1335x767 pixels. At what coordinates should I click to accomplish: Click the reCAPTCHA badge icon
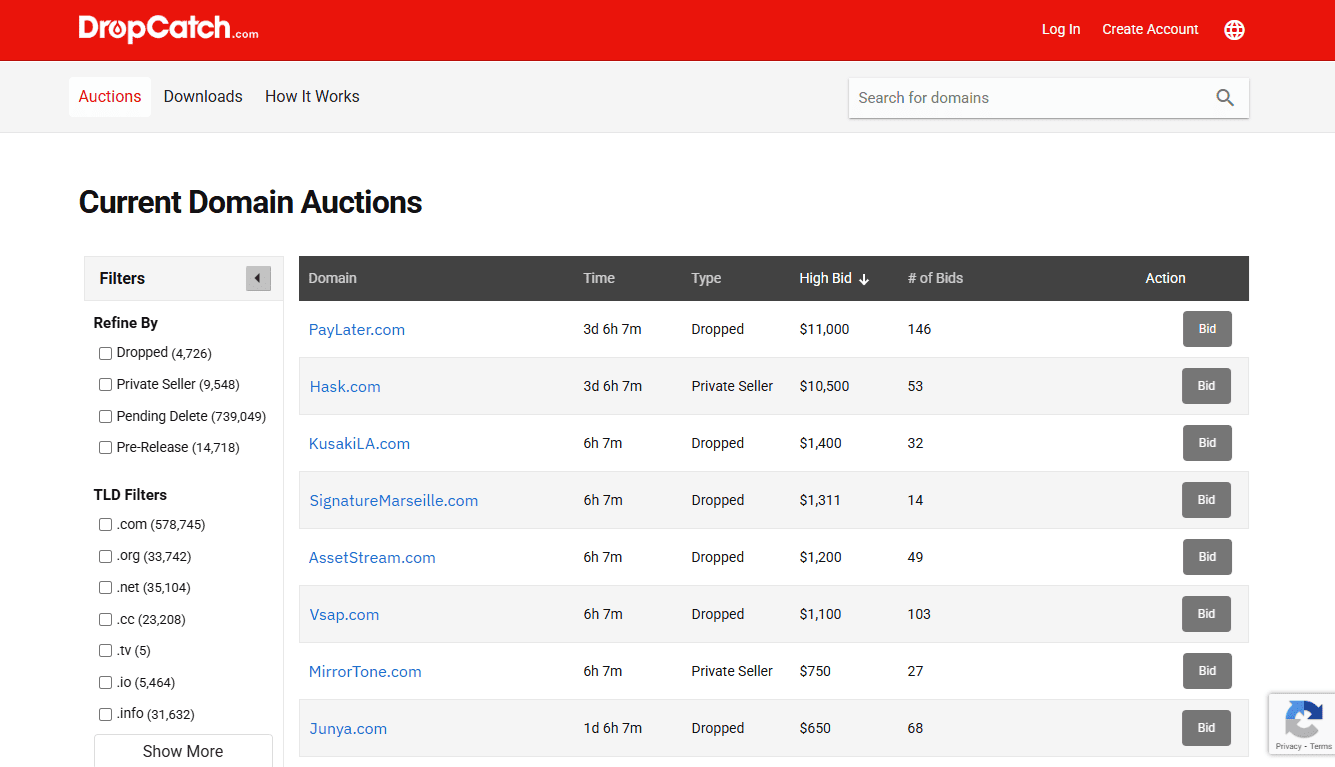1303,718
